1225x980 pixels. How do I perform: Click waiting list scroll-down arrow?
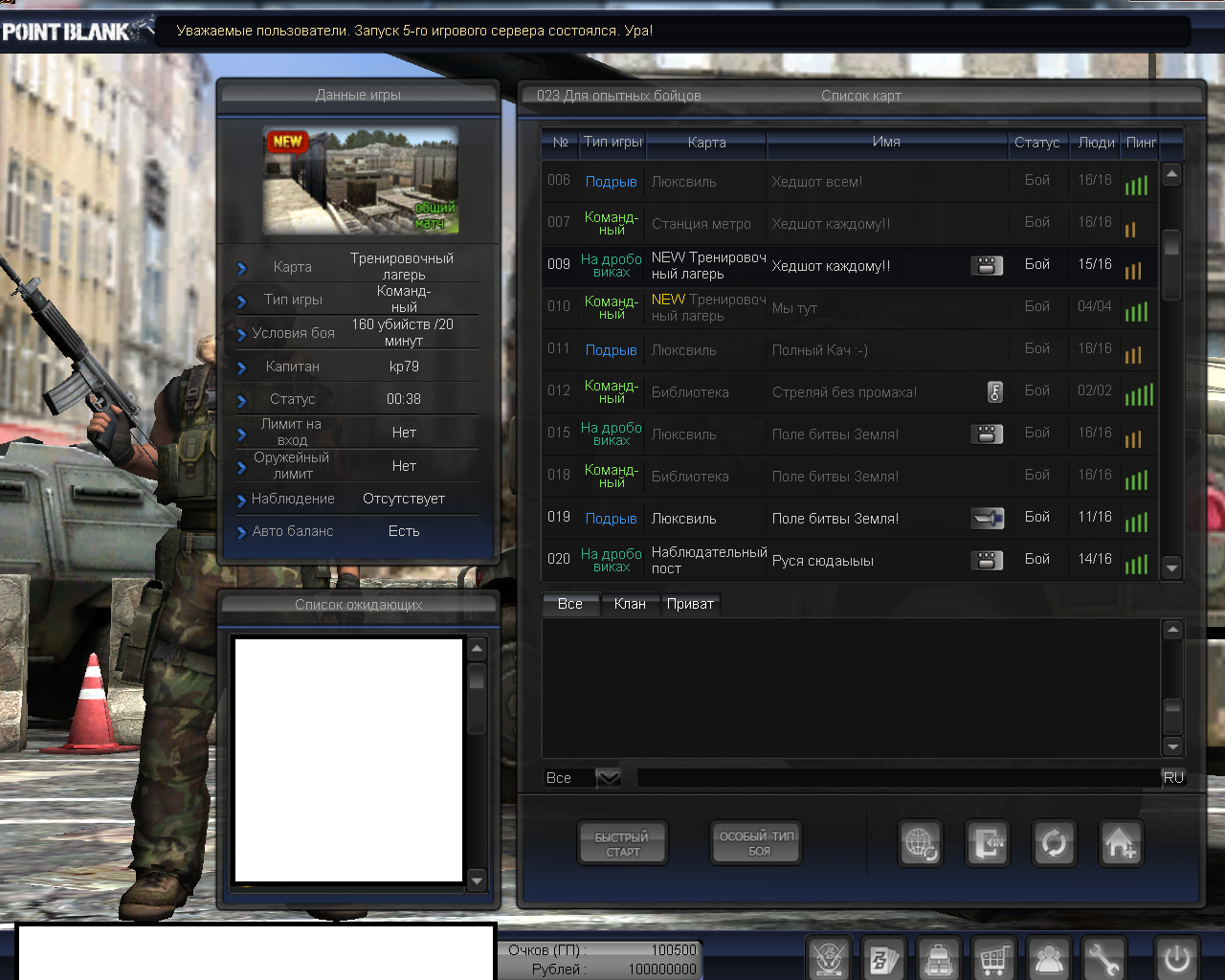477,880
